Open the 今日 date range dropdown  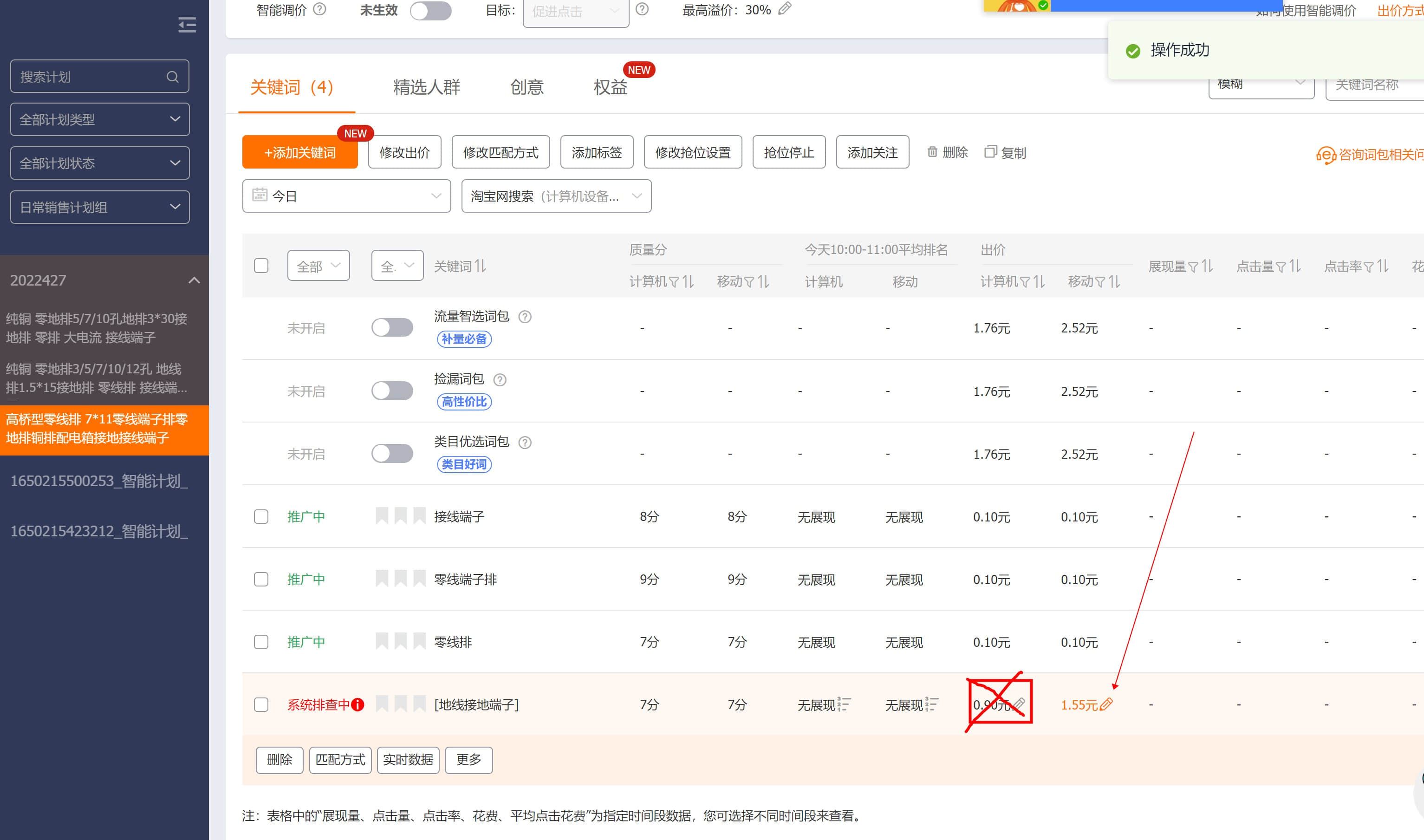point(346,196)
